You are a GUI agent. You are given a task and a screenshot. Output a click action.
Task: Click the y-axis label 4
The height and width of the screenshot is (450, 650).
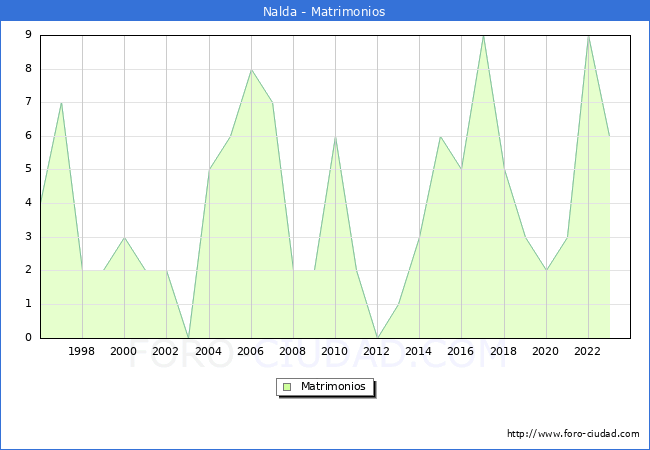point(28,203)
